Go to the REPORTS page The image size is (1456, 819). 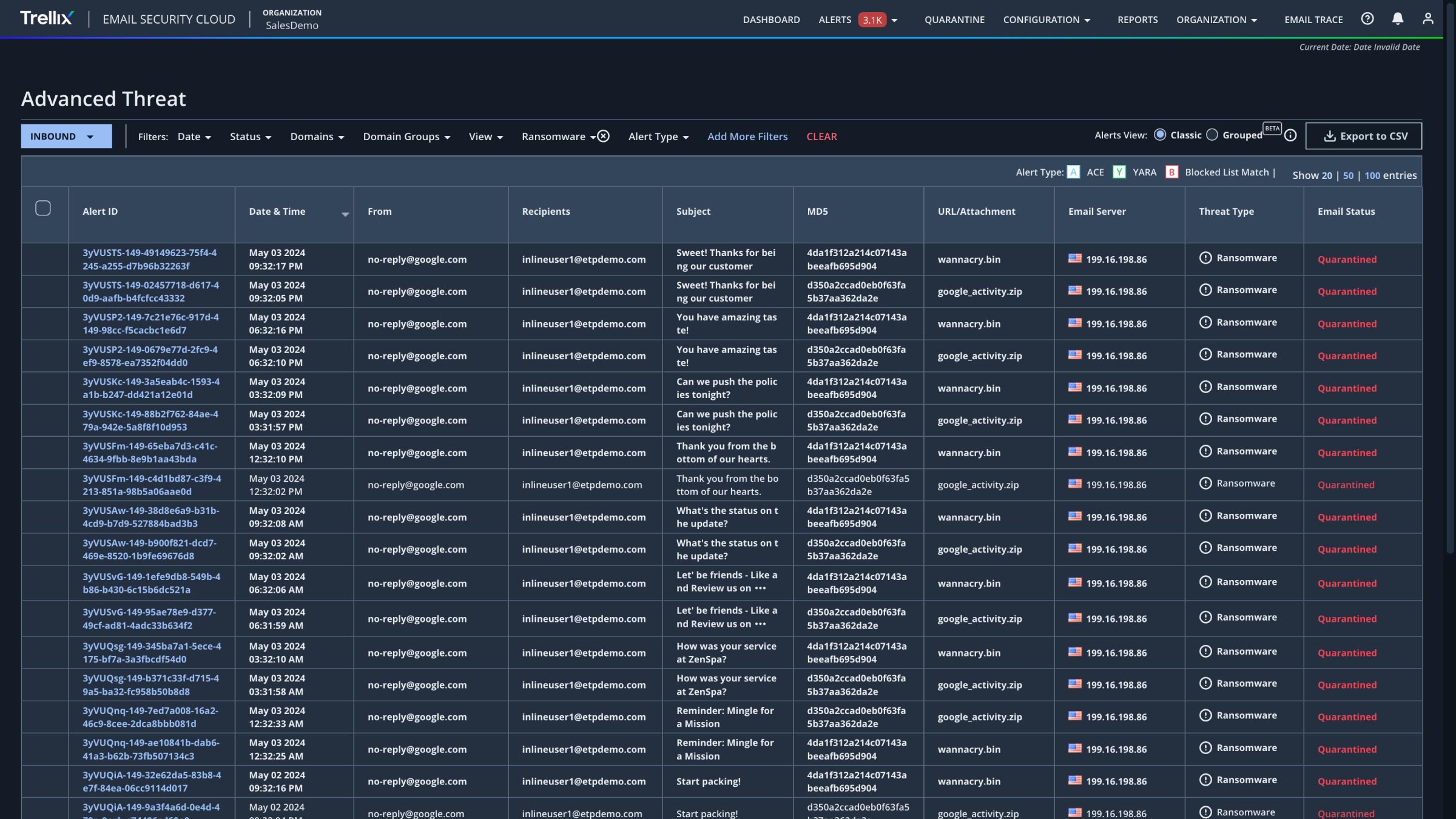[1137, 19]
